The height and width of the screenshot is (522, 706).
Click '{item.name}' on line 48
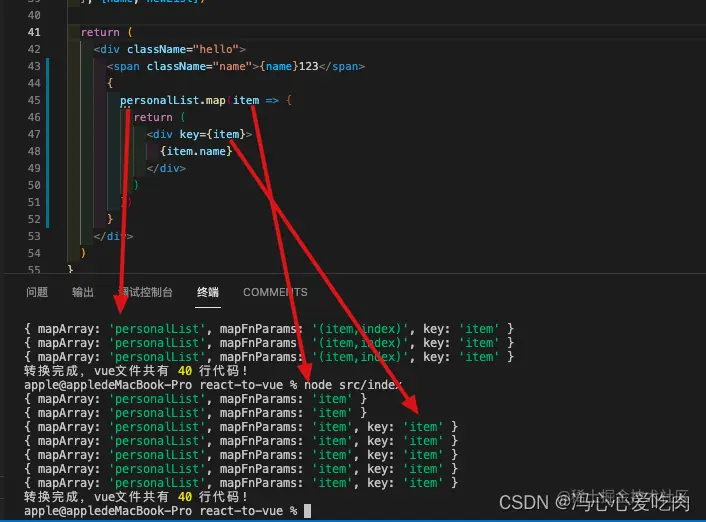click(x=196, y=151)
